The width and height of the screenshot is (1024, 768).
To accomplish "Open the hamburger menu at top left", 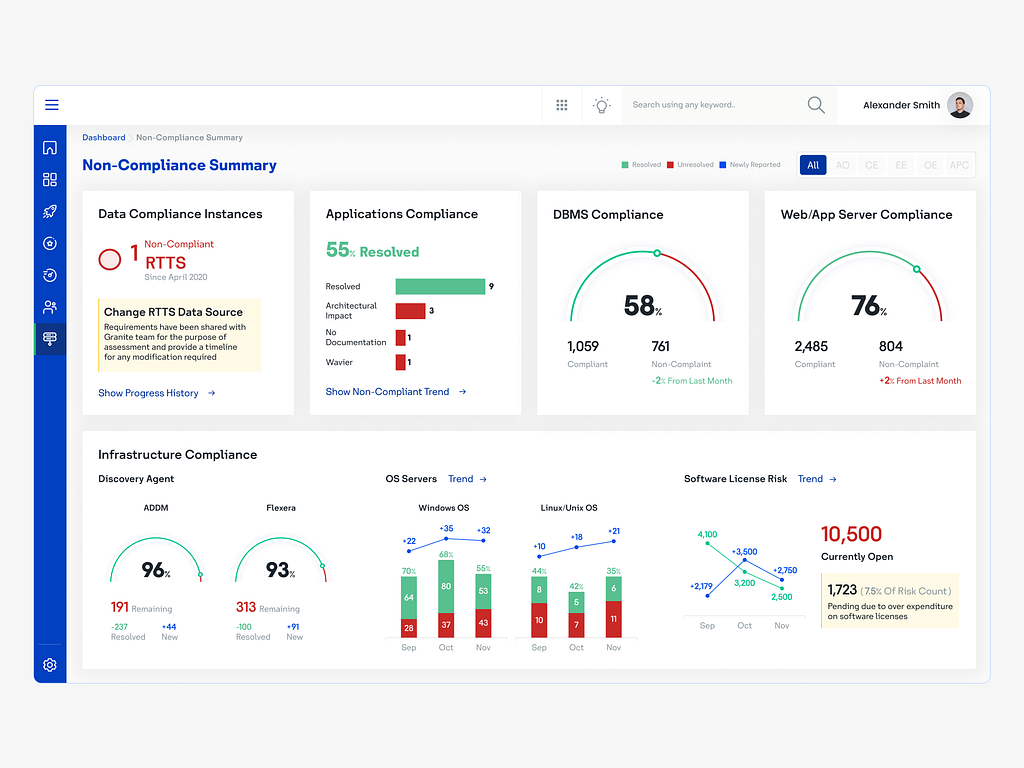I will (51, 104).
